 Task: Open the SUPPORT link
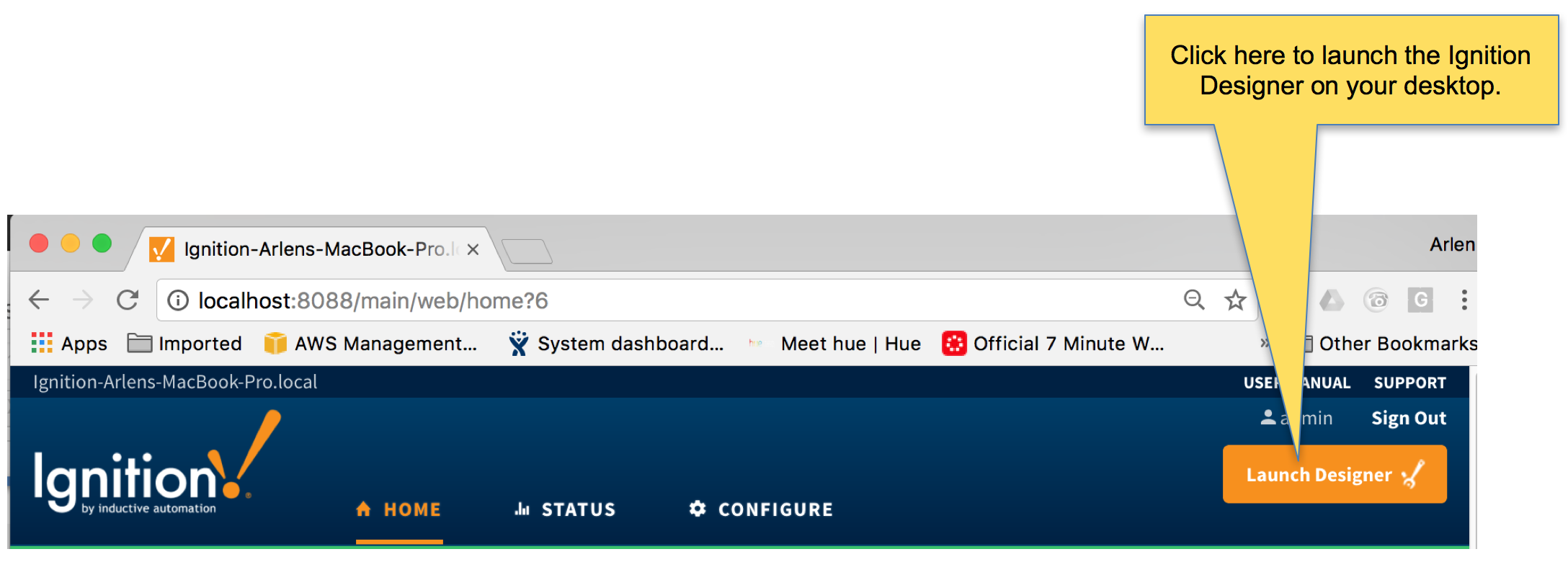tap(1409, 383)
